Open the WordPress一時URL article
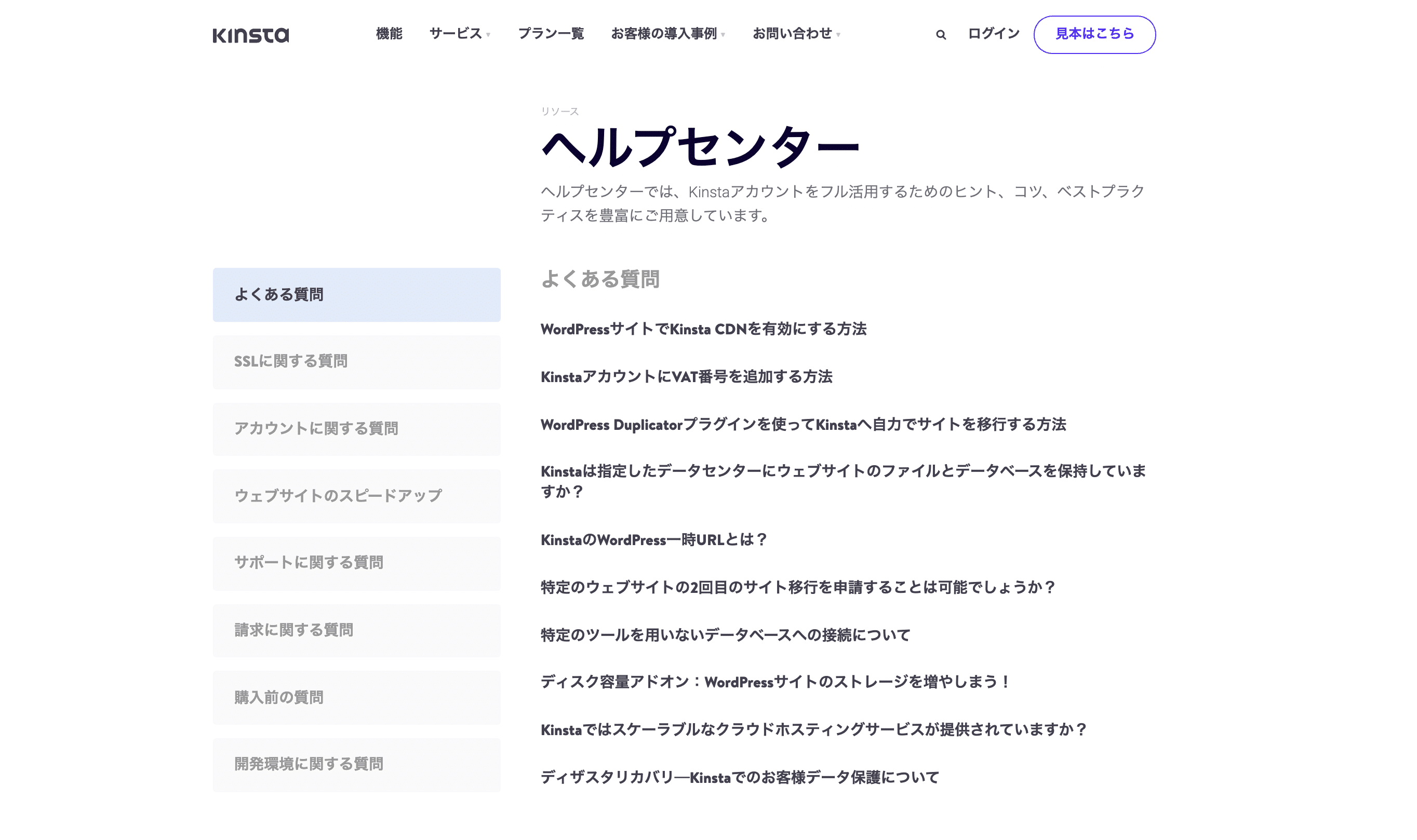 (x=654, y=540)
